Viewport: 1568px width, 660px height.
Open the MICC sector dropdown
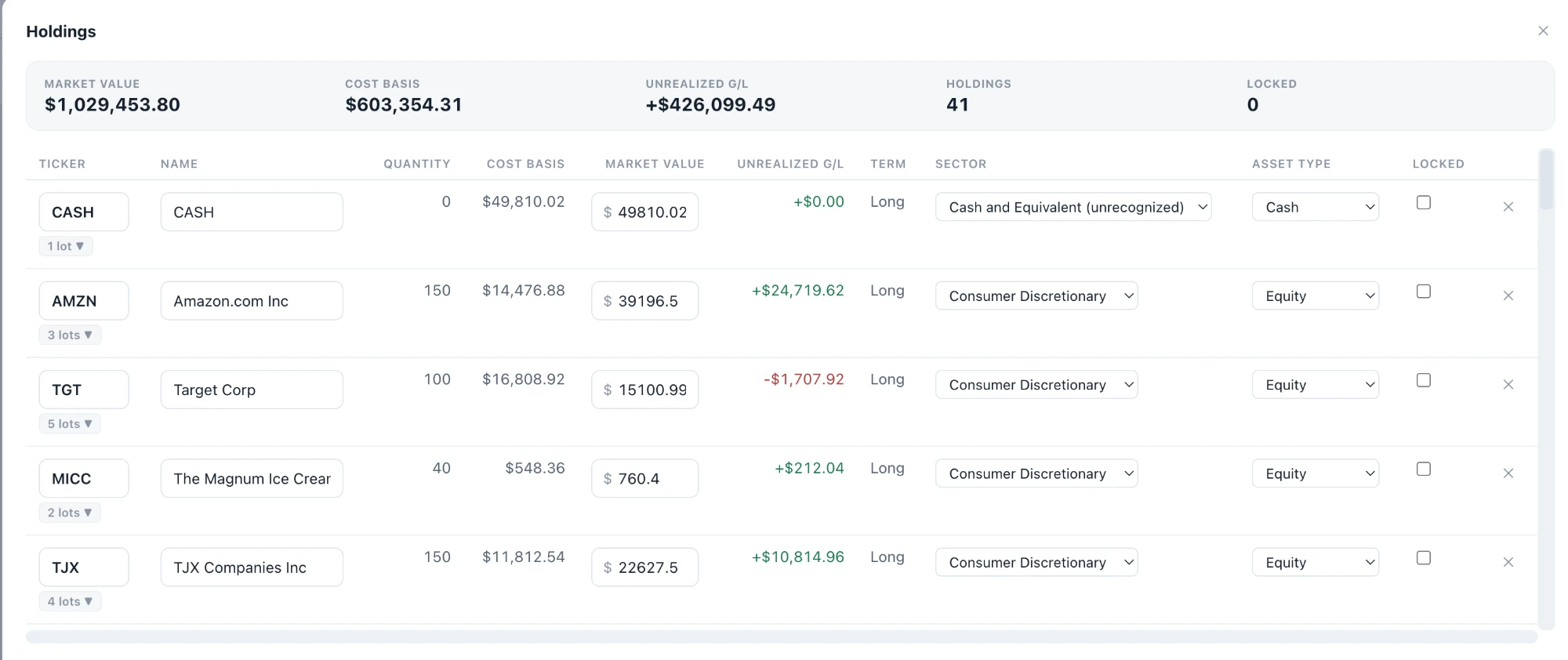(1036, 473)
